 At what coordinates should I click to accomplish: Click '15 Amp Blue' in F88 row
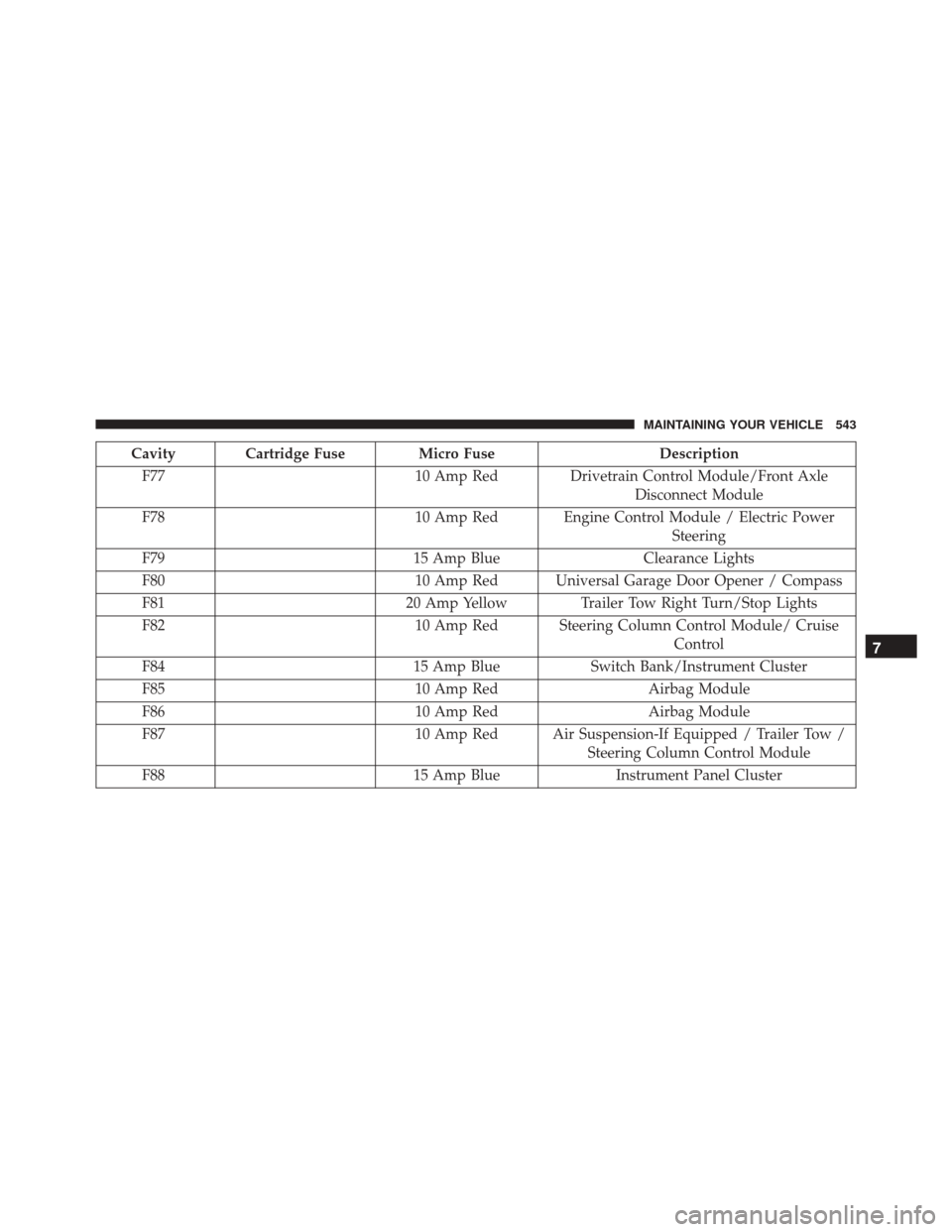456,776
